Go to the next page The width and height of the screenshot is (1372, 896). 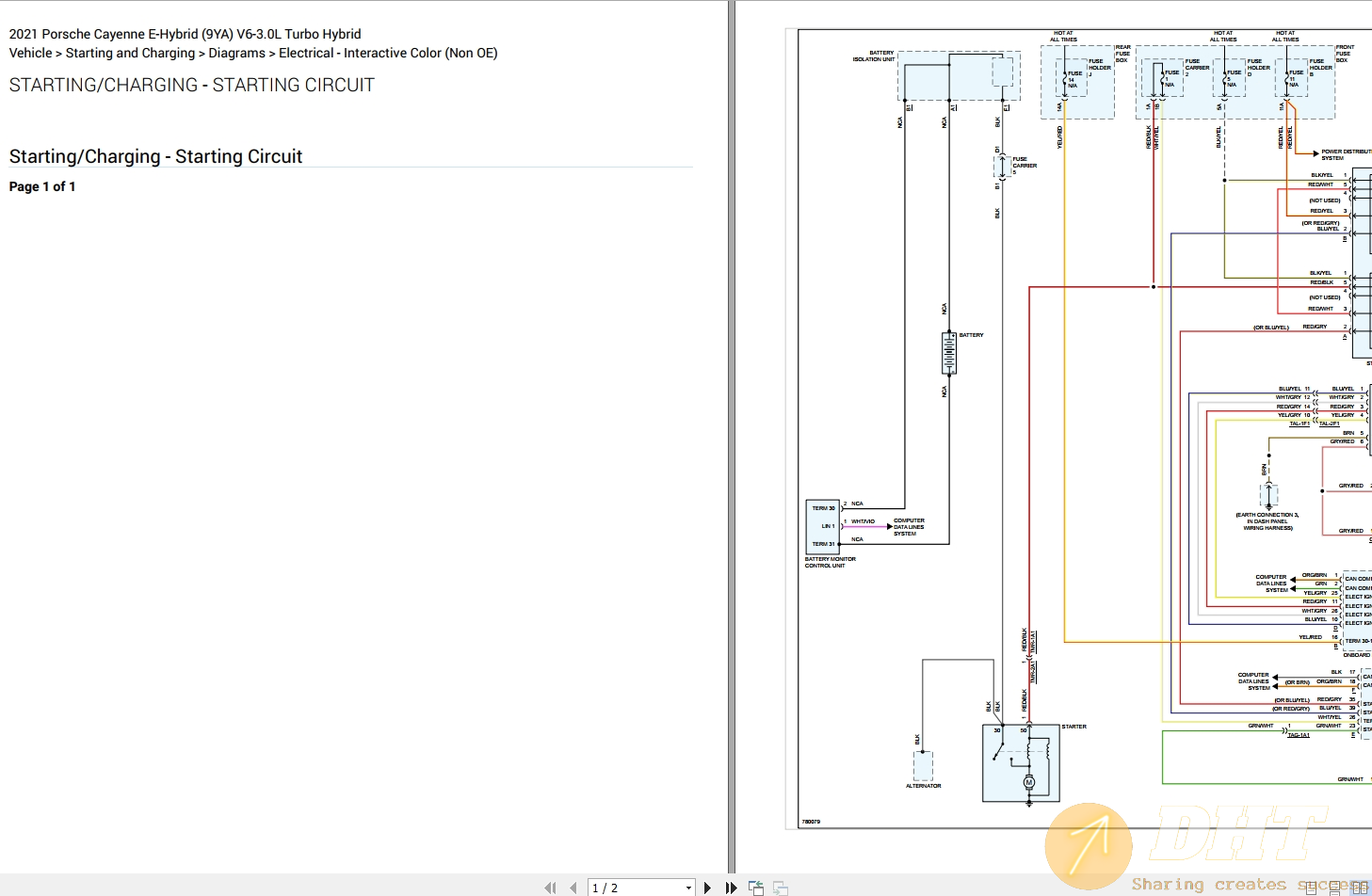click(x=707, y=888)
